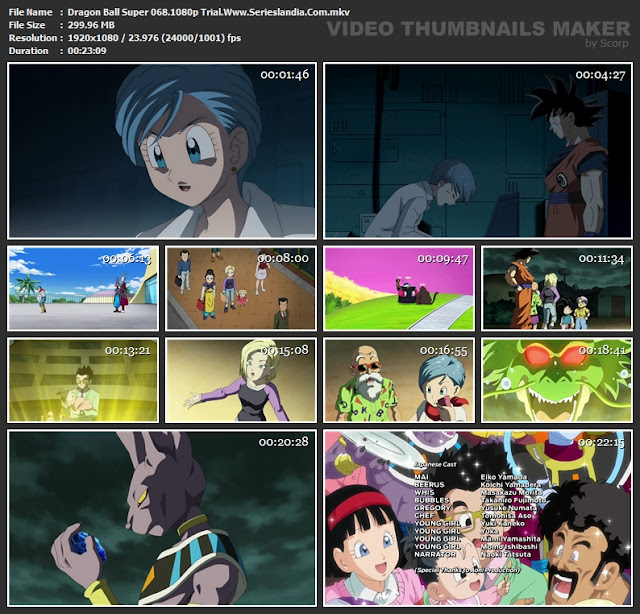This screenshot has height=614, width=640.
Task: Click the 'WHIS' cast credit line
Action: [424, 492]
